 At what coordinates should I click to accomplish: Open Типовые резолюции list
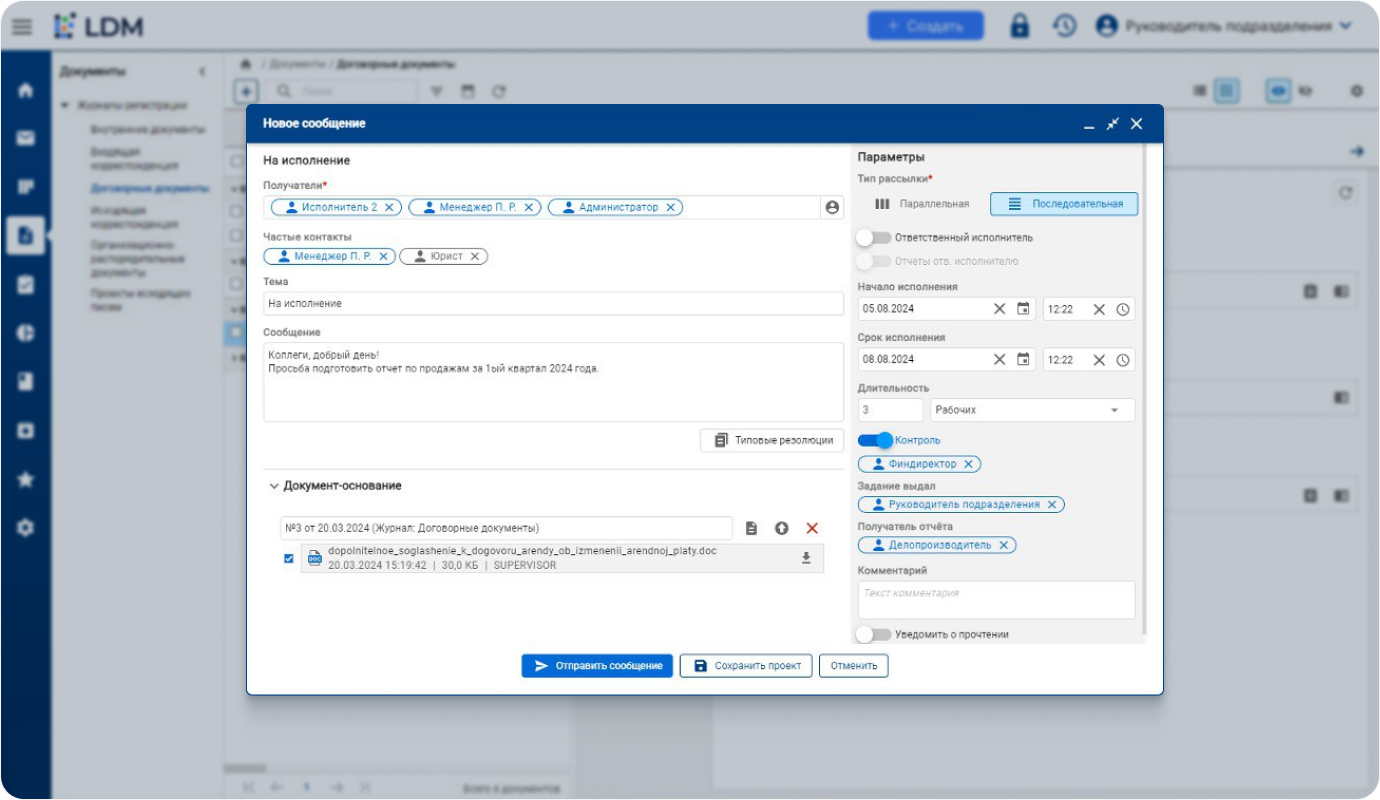[x=772, y=440]
